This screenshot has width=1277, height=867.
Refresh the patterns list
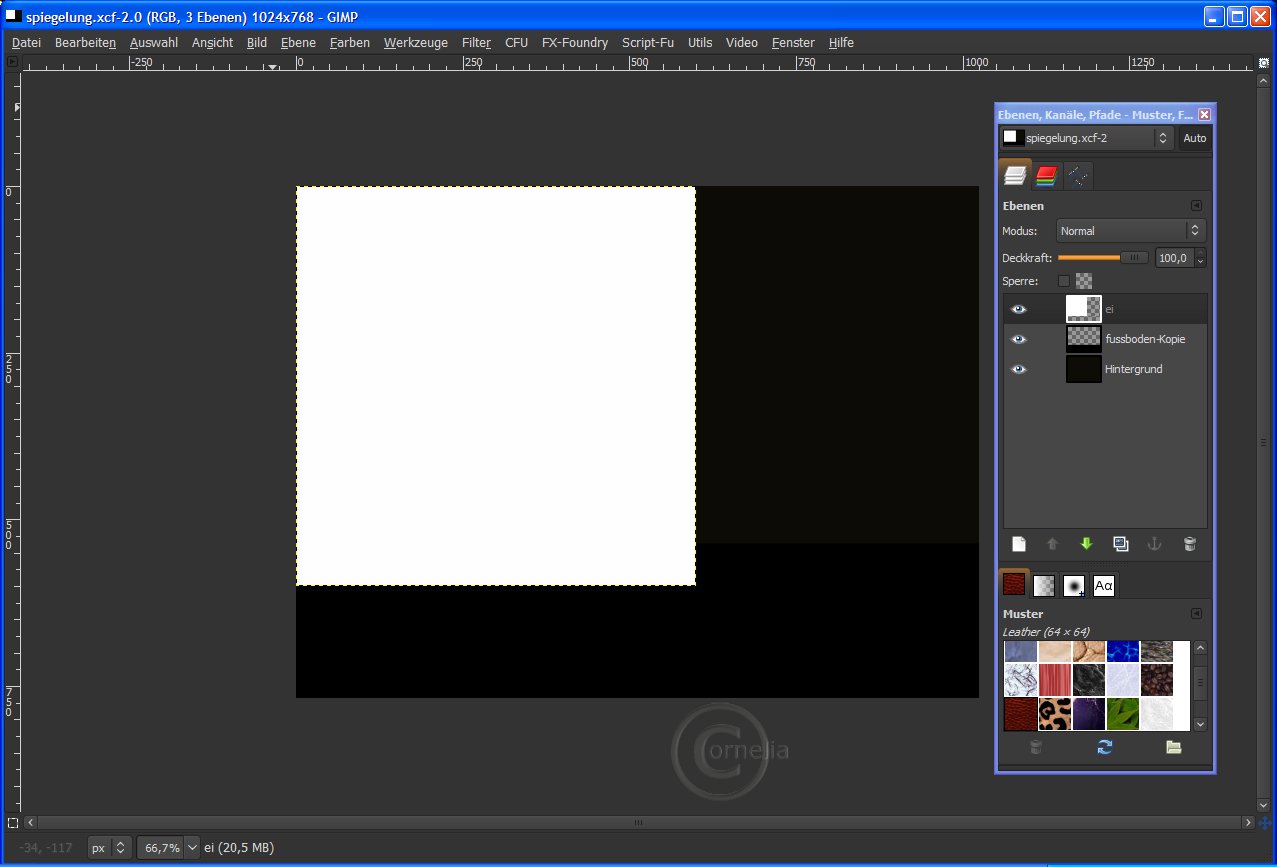1104,747
